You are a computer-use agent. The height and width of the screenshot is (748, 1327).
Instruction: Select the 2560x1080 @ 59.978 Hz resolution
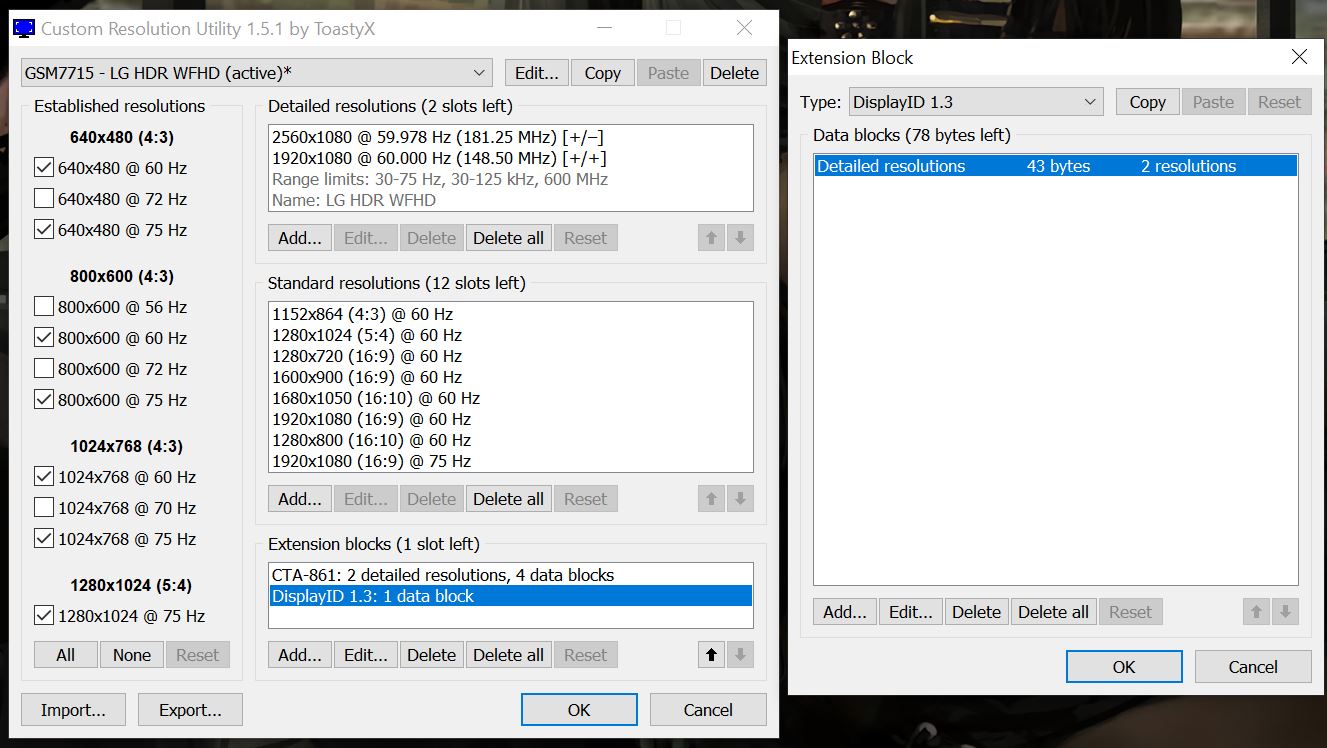(438, 138)
